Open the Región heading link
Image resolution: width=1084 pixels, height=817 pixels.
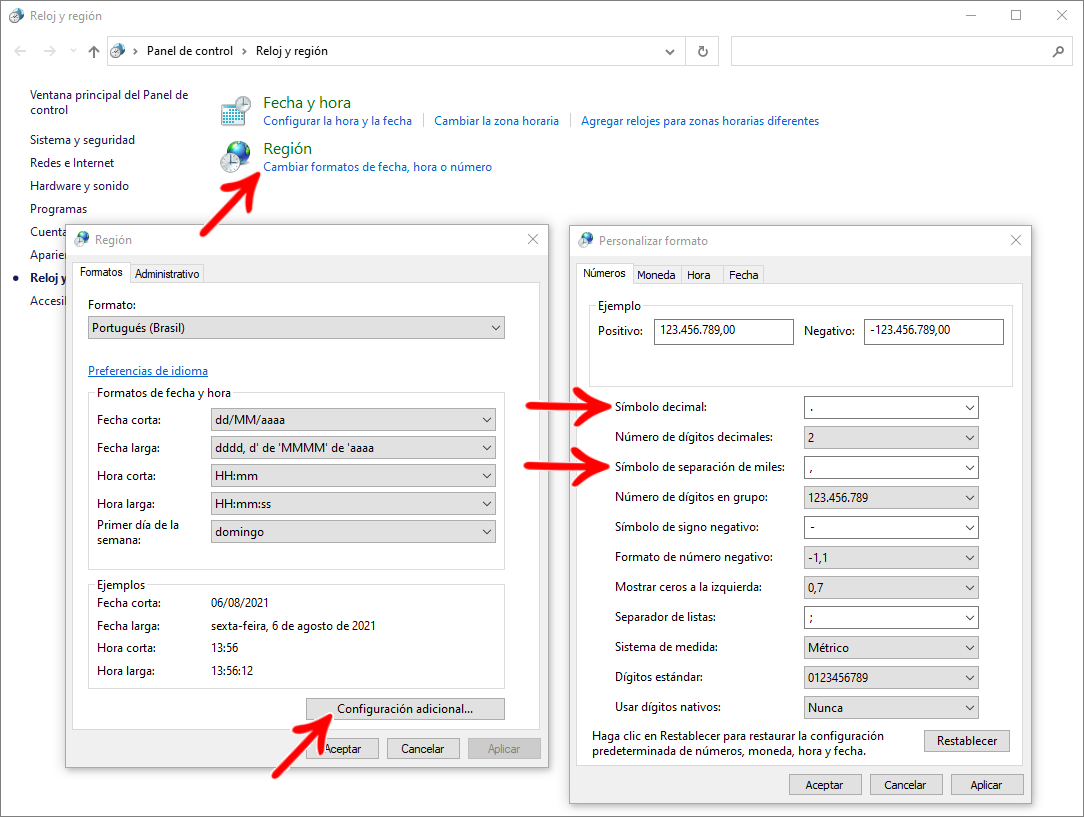pyautogui.click(x=288, y=149)
